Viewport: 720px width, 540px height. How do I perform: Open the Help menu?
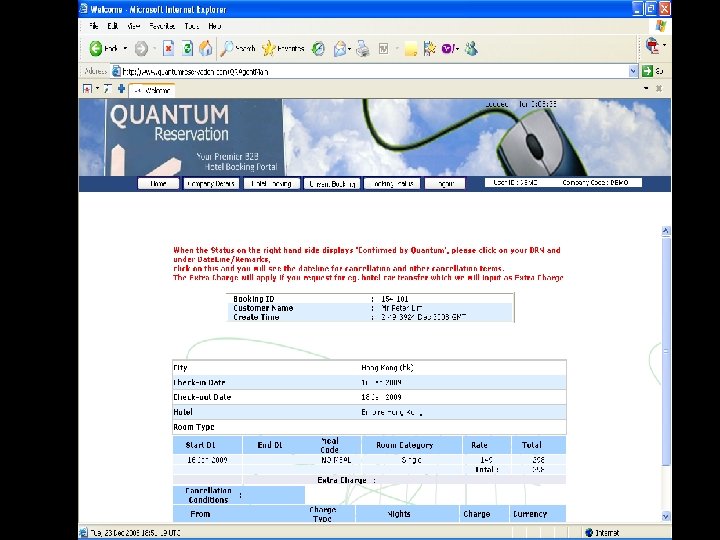214,26
